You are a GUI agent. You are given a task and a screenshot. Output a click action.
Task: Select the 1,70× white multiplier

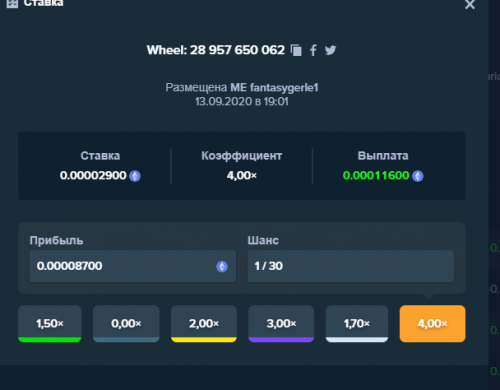(357, 324)
